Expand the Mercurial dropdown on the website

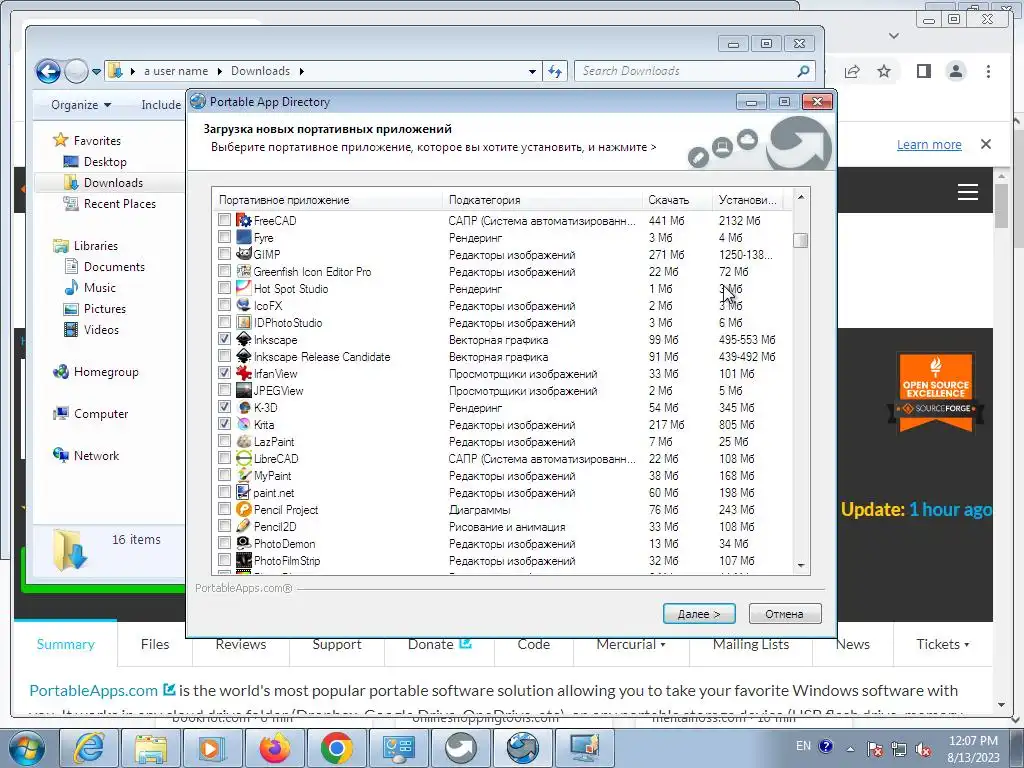click(x=631, y=645)
